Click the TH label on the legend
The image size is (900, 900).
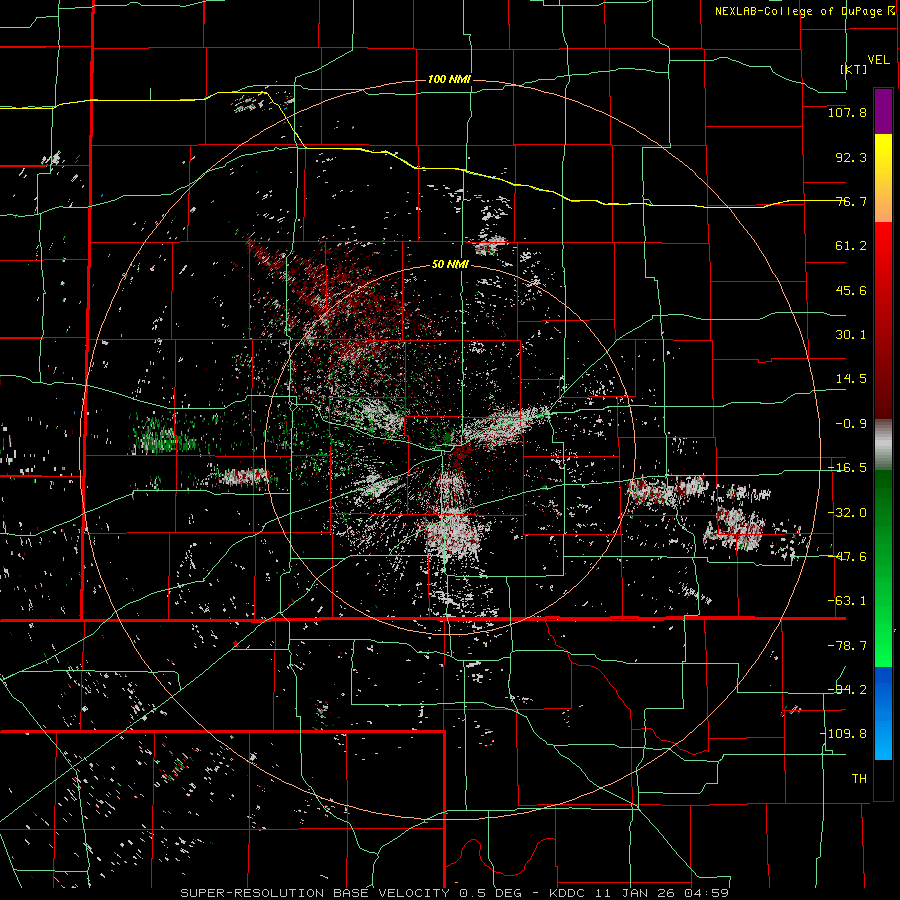click(859, 779)
